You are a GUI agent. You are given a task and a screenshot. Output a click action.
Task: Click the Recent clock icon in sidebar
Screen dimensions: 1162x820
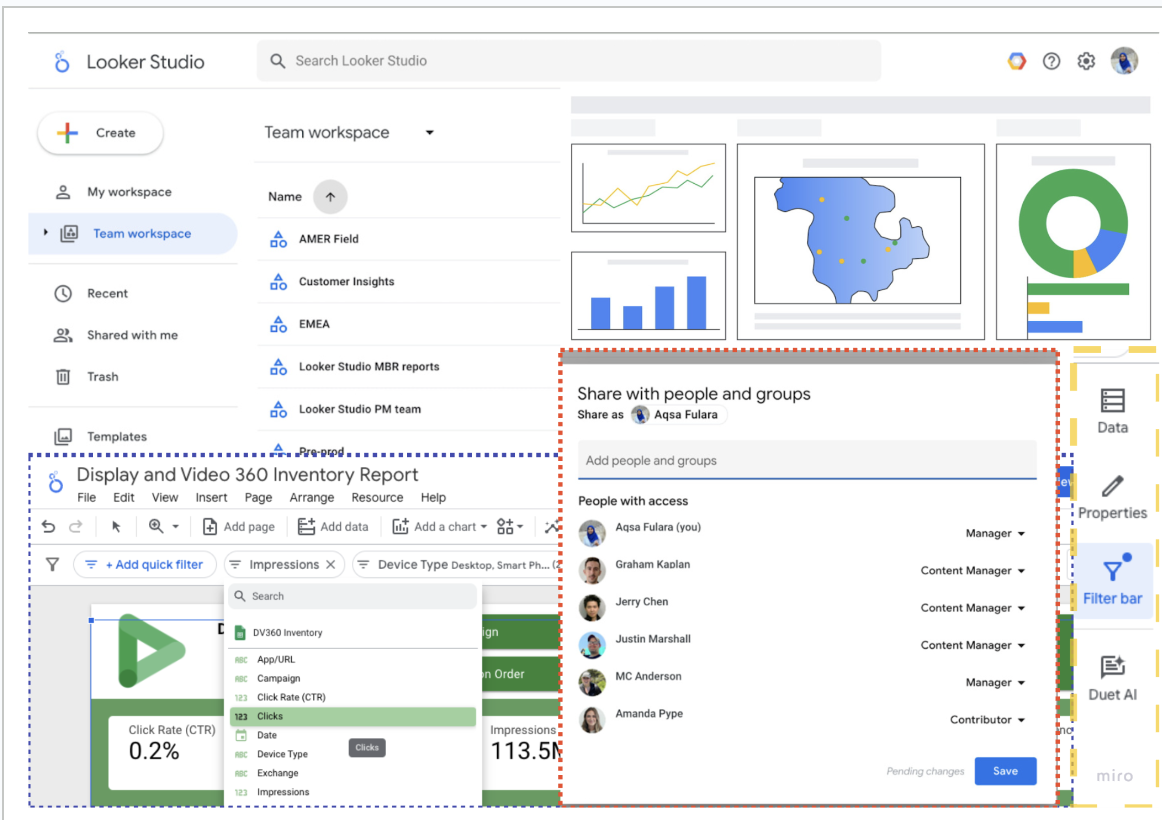click(x=63, y=293)
